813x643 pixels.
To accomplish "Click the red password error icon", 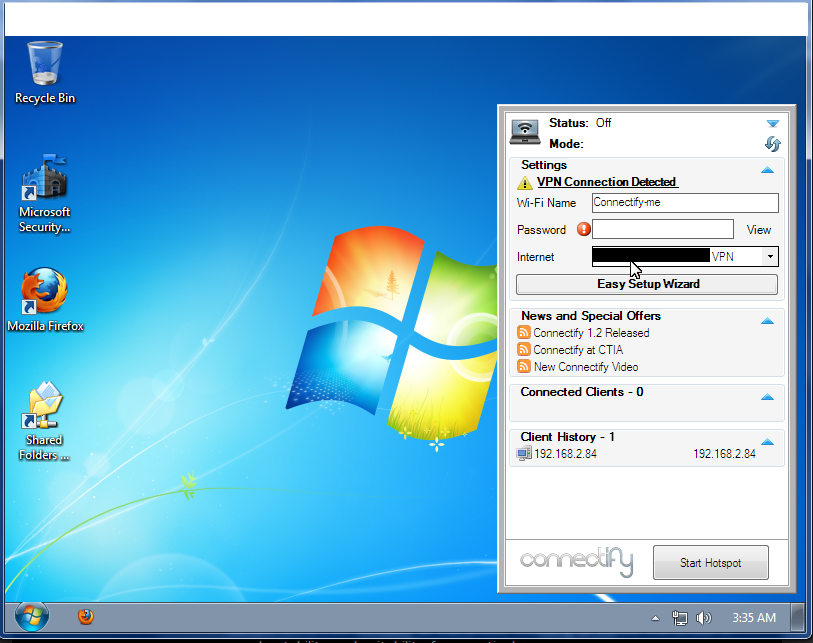I will [x=584, y=229].
